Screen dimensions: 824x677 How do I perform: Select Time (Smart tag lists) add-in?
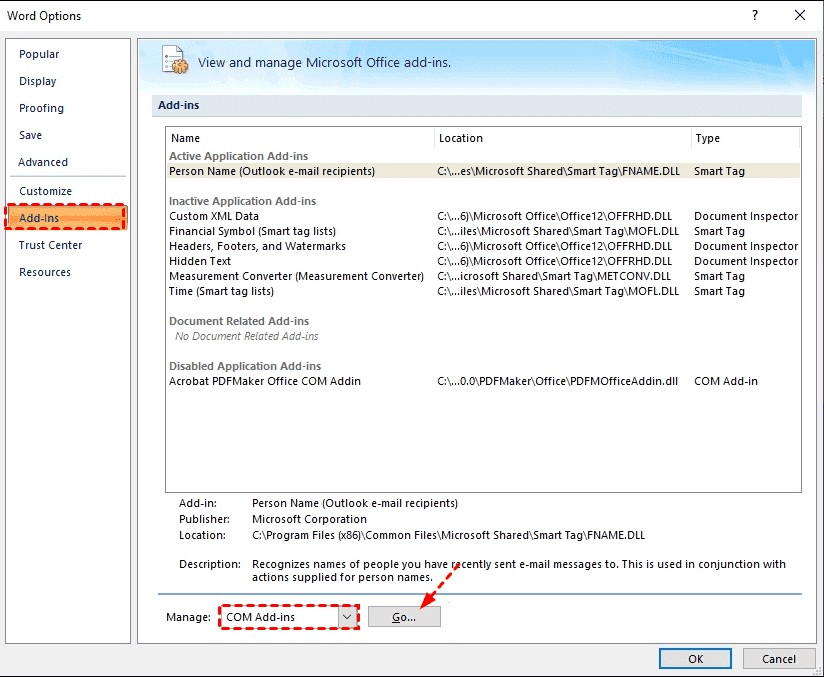pyautogui.click(x=483, y=291)
